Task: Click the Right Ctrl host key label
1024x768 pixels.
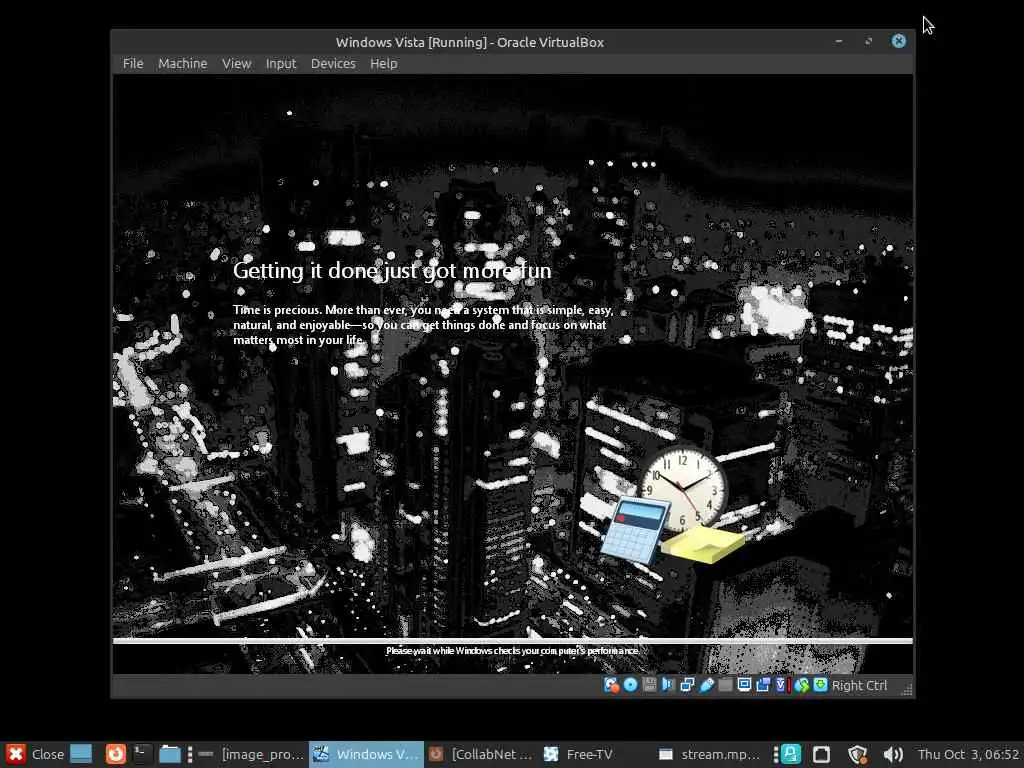Action: [859, 685]
